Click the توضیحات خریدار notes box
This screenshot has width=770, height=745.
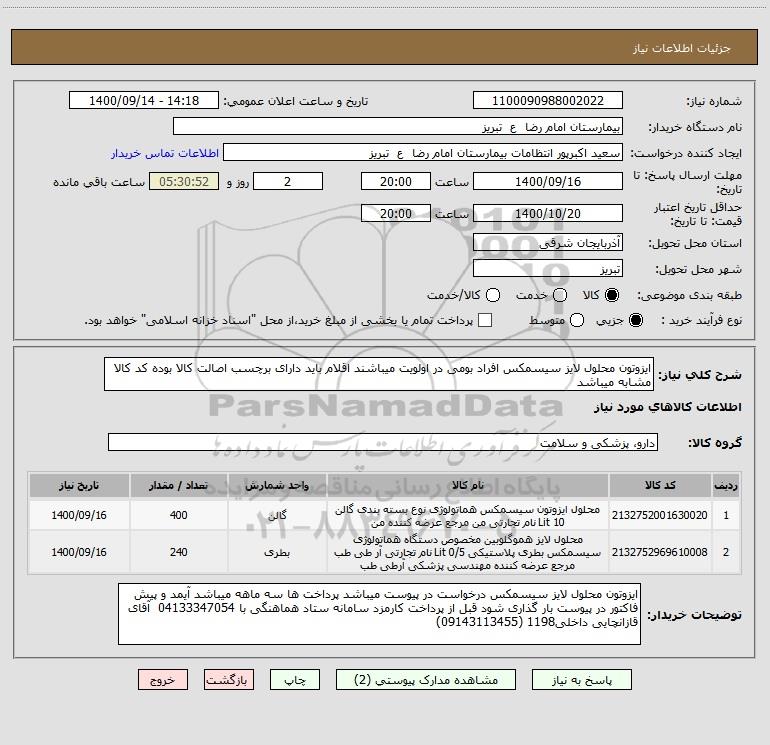pyautogui.click(x=379, y=614)
